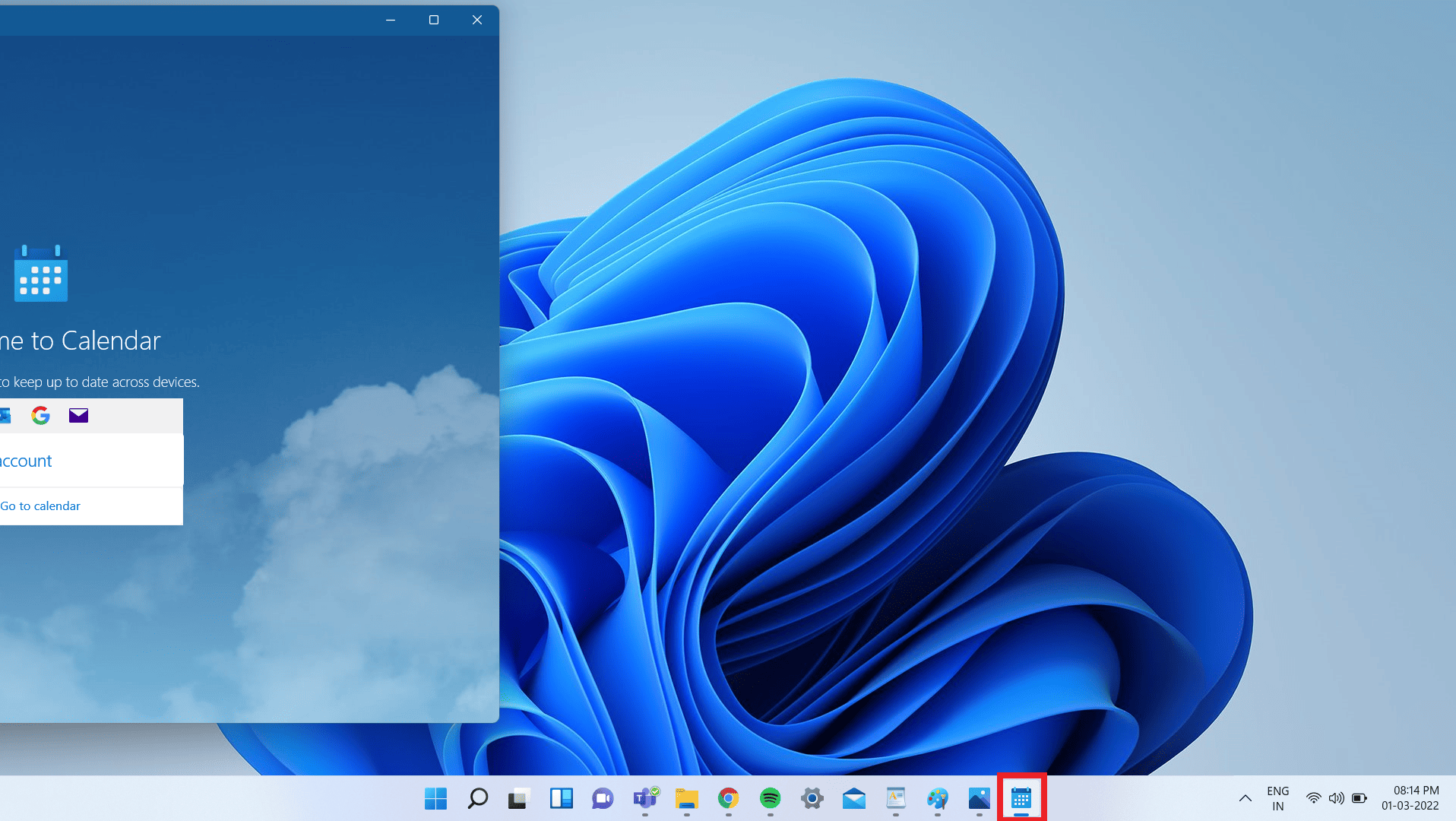Switch to Google Chrome in taskbar
The image size is (1456, 821).
pyautogui.click(x=729, y=798)
